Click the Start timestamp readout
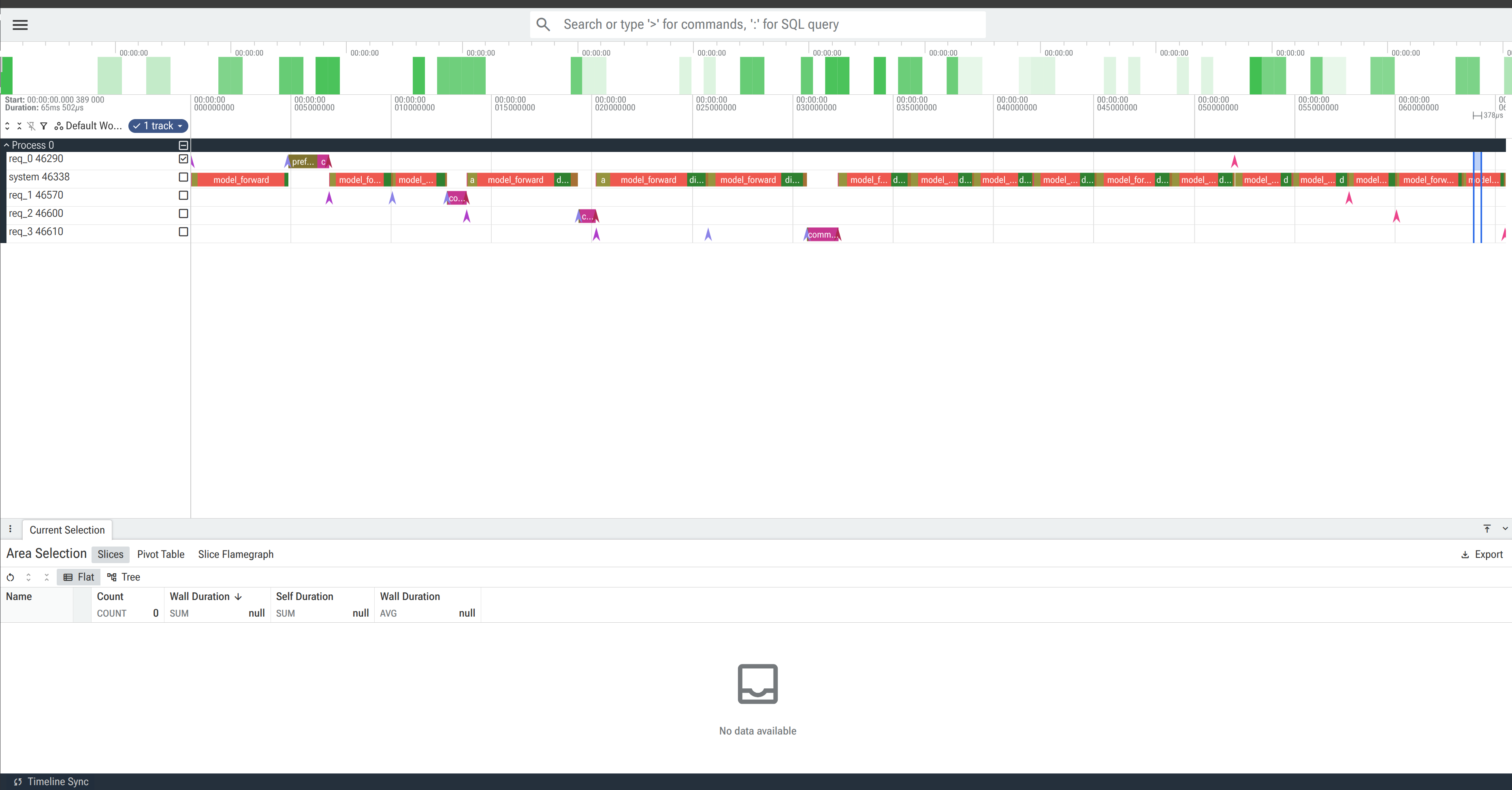The width and height of the screenshot is (1512, 790). [55, 100]
